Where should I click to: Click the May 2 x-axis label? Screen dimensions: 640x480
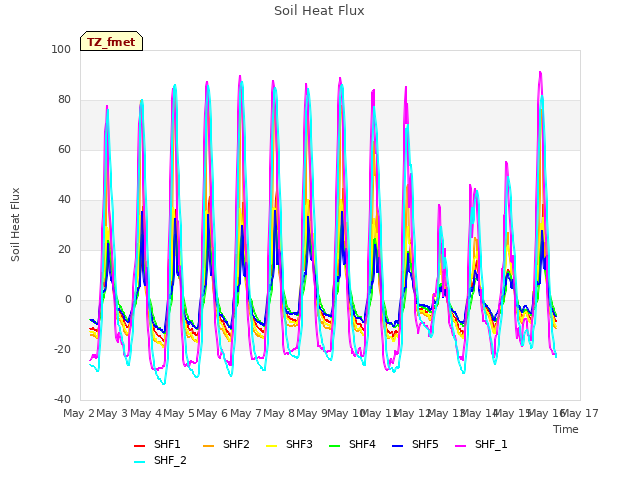[x=79, y=413]
